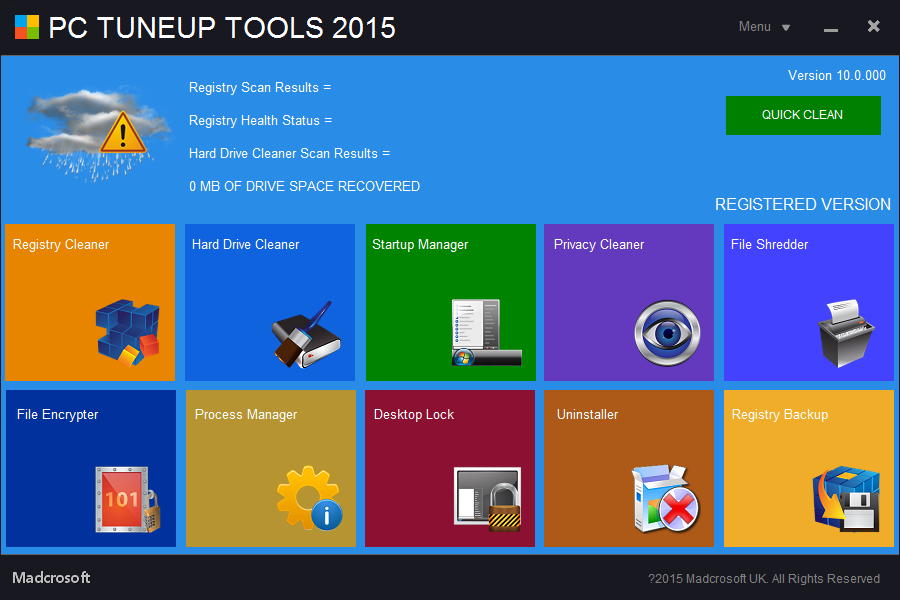The image size is (900, 600).
Task: Click the Madcrosoft link in footer
Action: (51, 578)
